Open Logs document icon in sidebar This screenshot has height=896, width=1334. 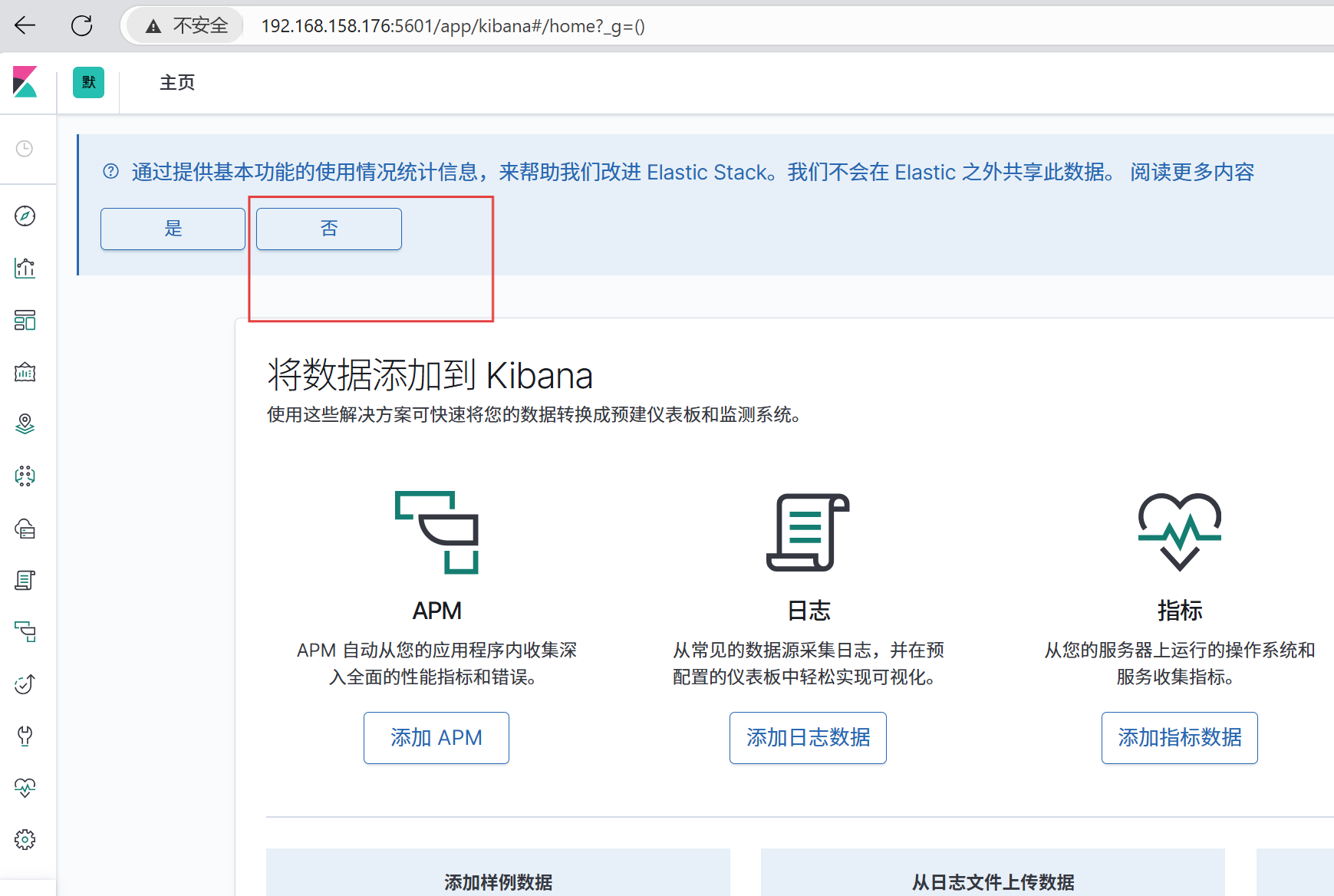tap(25, 581)
